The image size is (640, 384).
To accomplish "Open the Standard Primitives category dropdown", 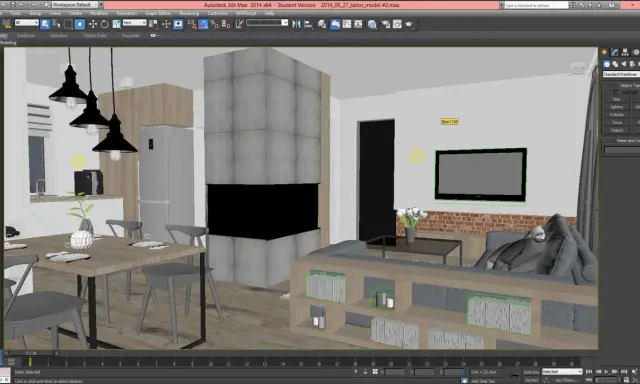I will coord(621,74).
